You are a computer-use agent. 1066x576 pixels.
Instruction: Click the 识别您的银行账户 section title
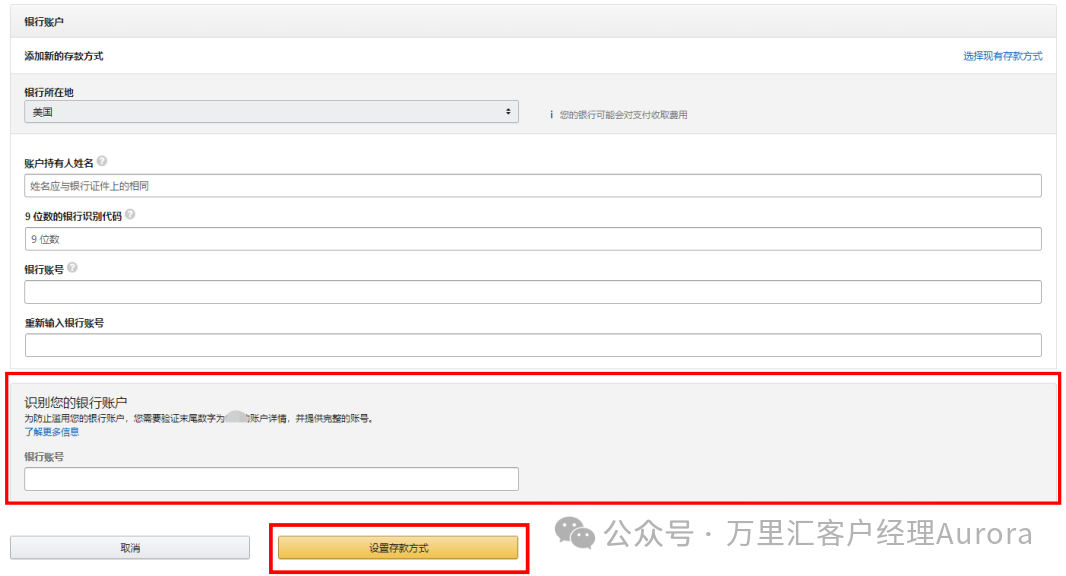[x=76, y=402]
